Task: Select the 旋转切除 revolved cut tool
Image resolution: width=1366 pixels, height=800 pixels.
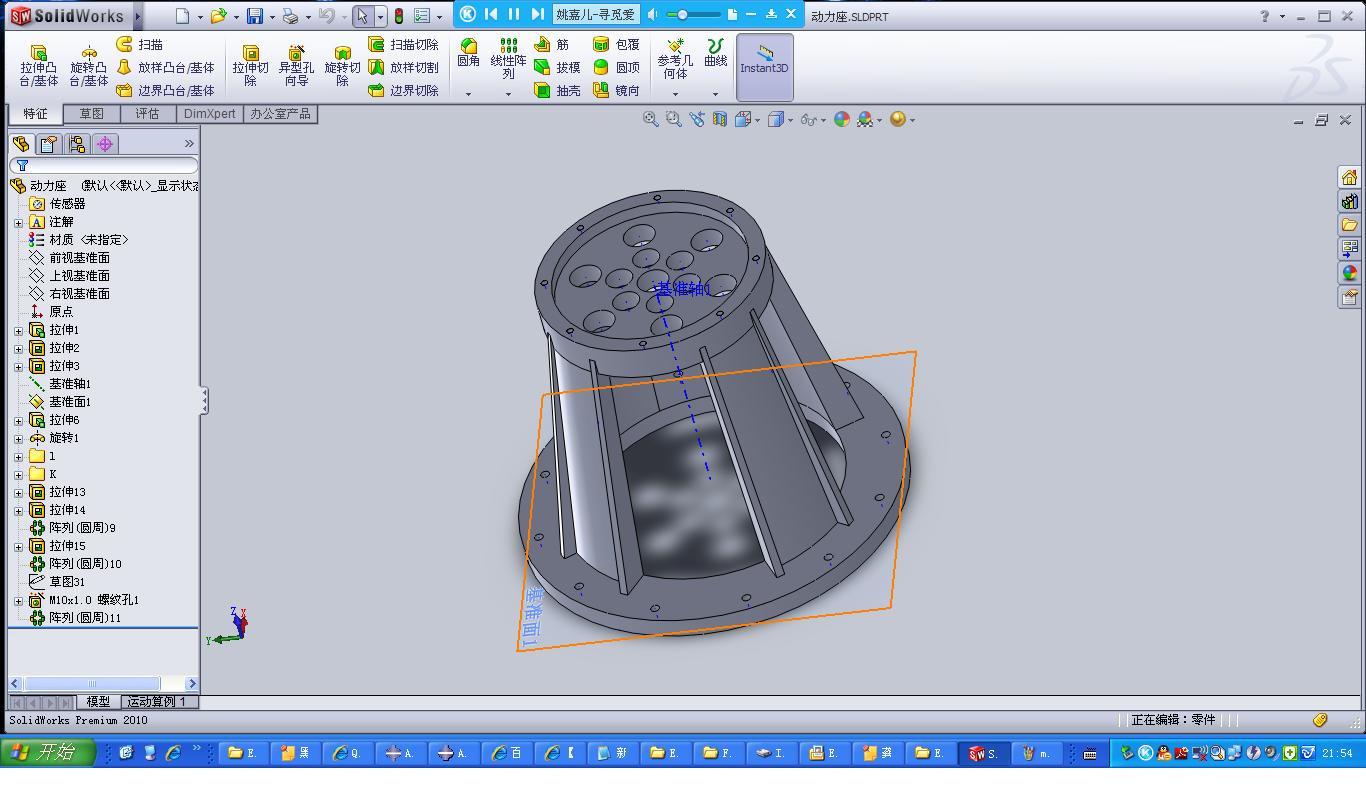Action: coord(342,65)
